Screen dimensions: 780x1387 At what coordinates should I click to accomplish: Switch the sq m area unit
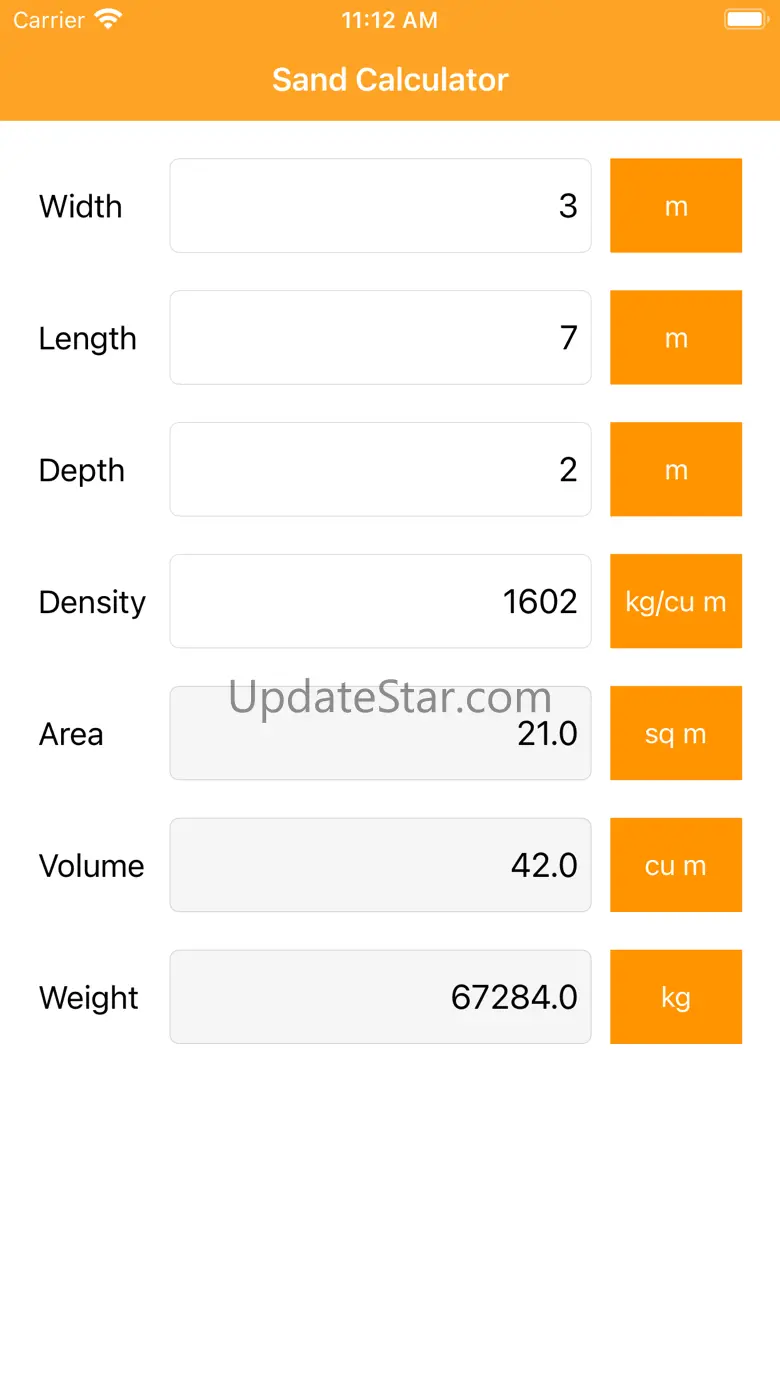(676, 734)
